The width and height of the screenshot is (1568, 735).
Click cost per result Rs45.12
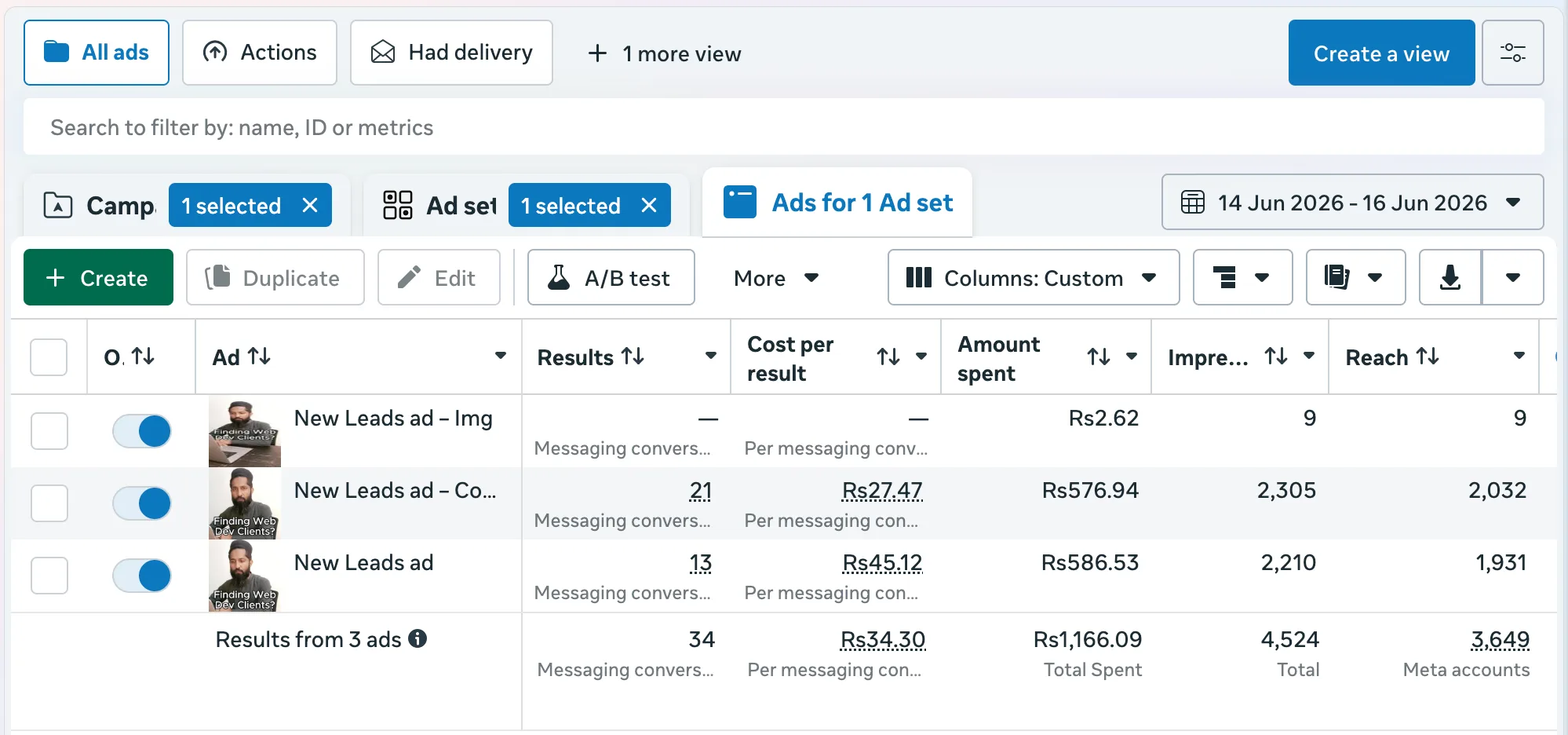882,563
